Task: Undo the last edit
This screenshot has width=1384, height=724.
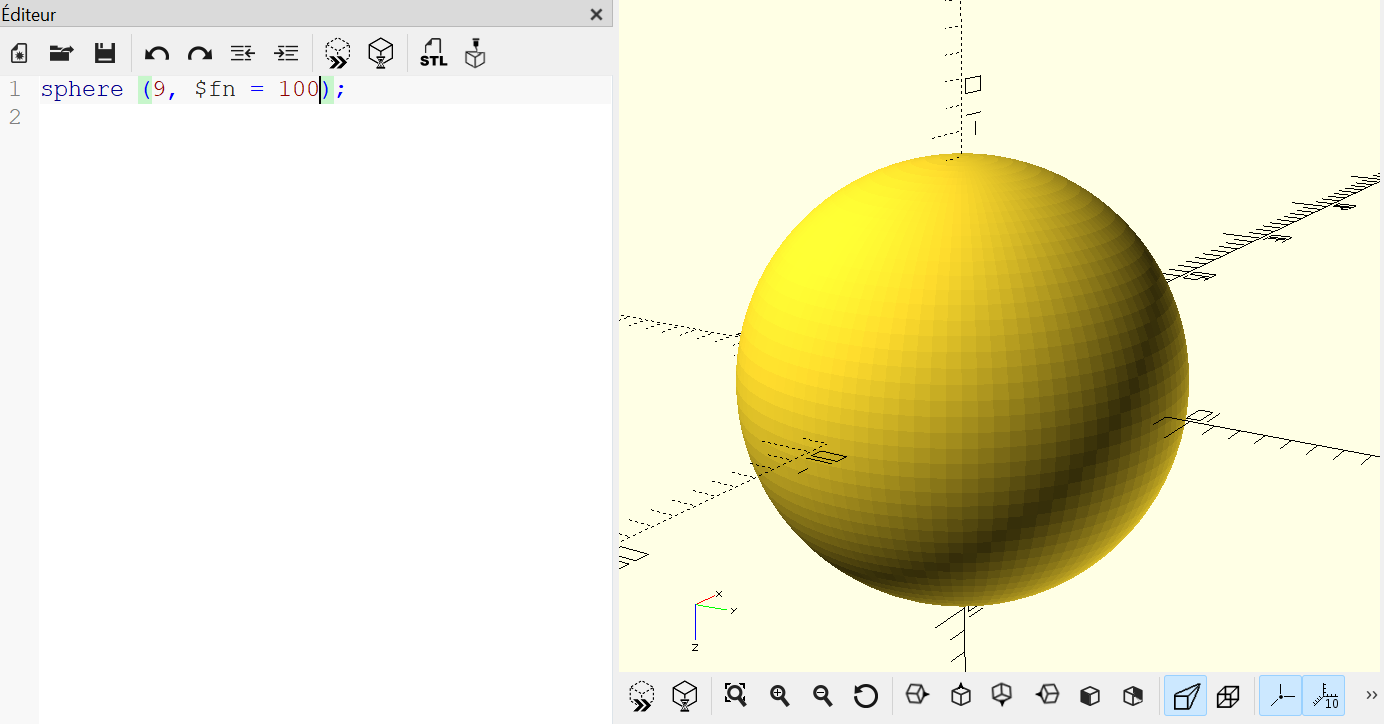Action: pos(157,54)
